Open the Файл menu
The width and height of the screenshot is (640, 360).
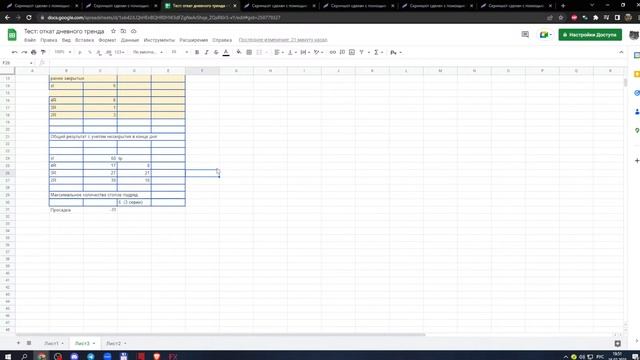[x=30, y=40]
